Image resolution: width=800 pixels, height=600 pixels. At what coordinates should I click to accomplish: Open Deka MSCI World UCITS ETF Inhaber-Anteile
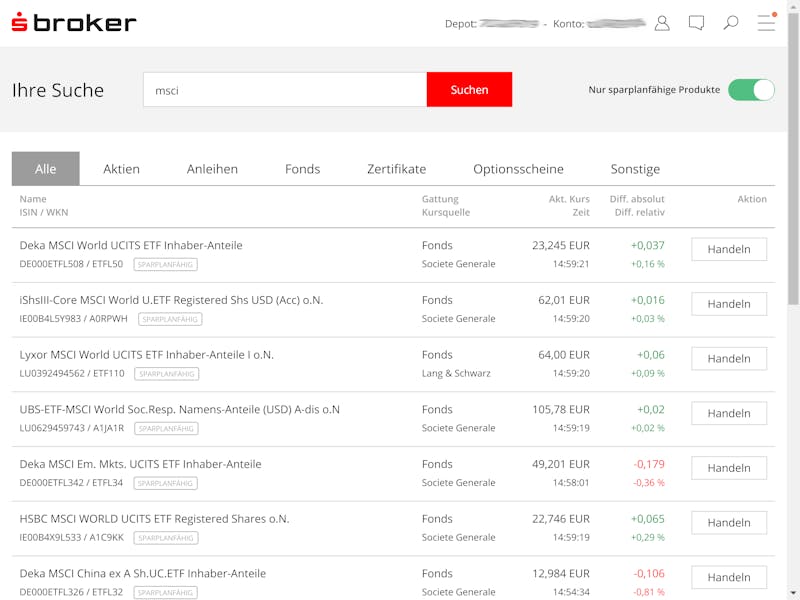pos(131,245)
